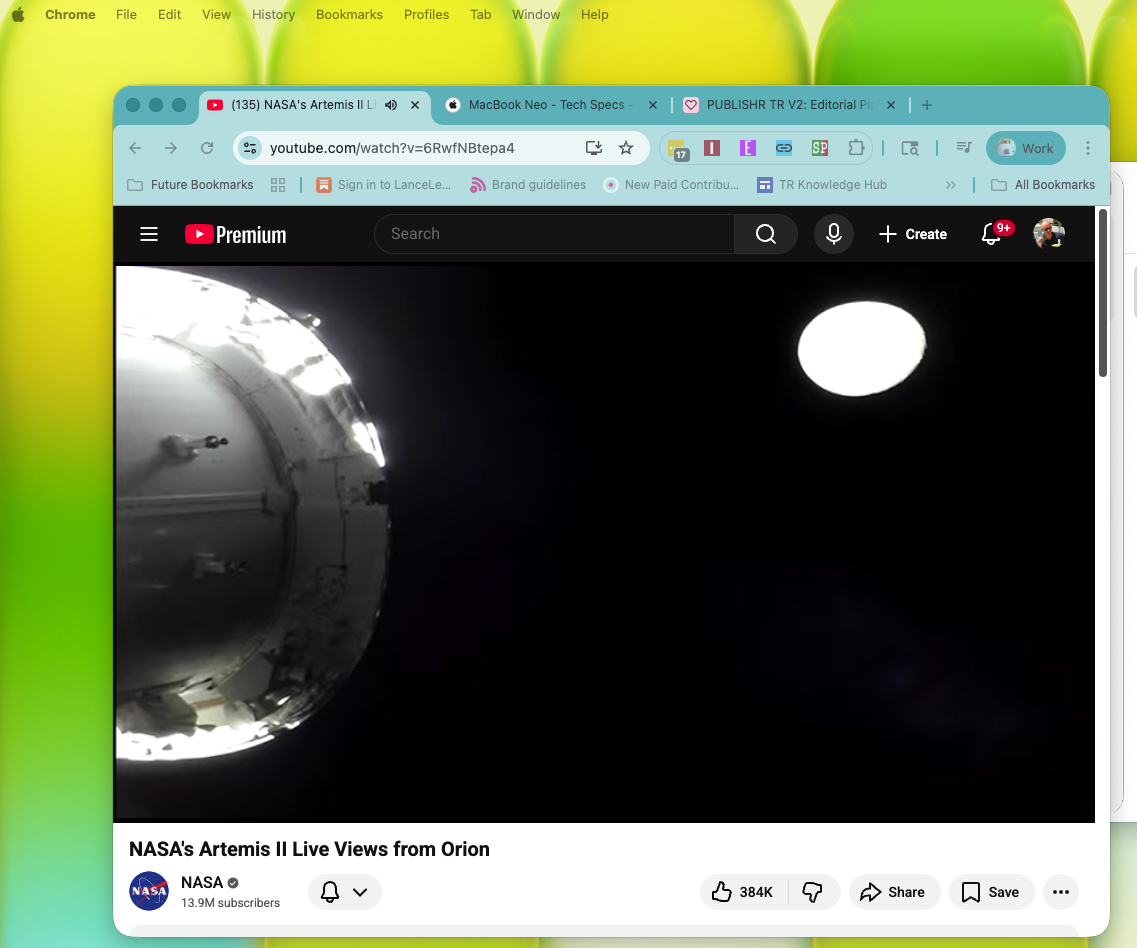
Task: Open the NASA channel page link
Action: tap(201, 882)
